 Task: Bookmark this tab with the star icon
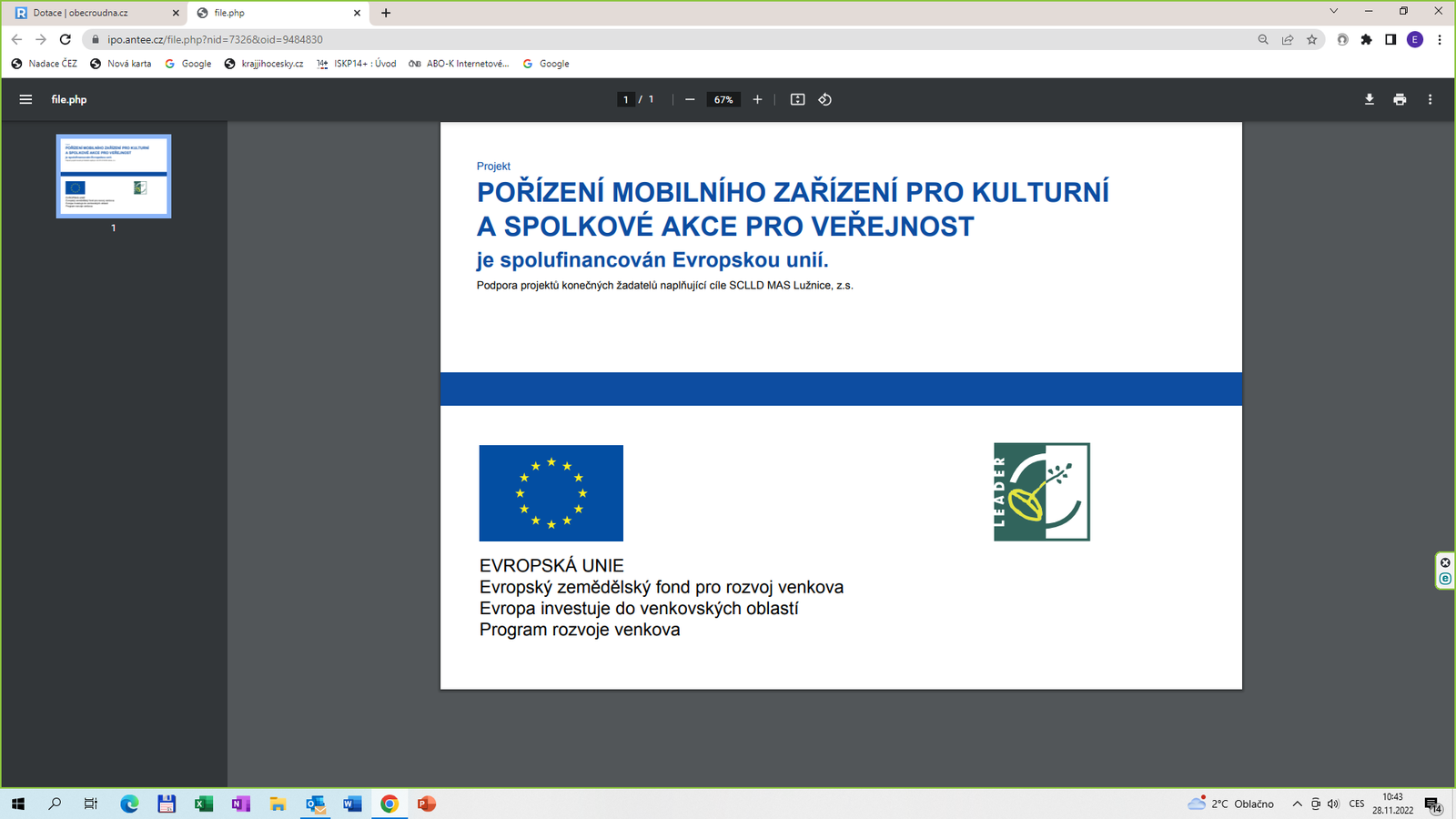click(1311, 39)
